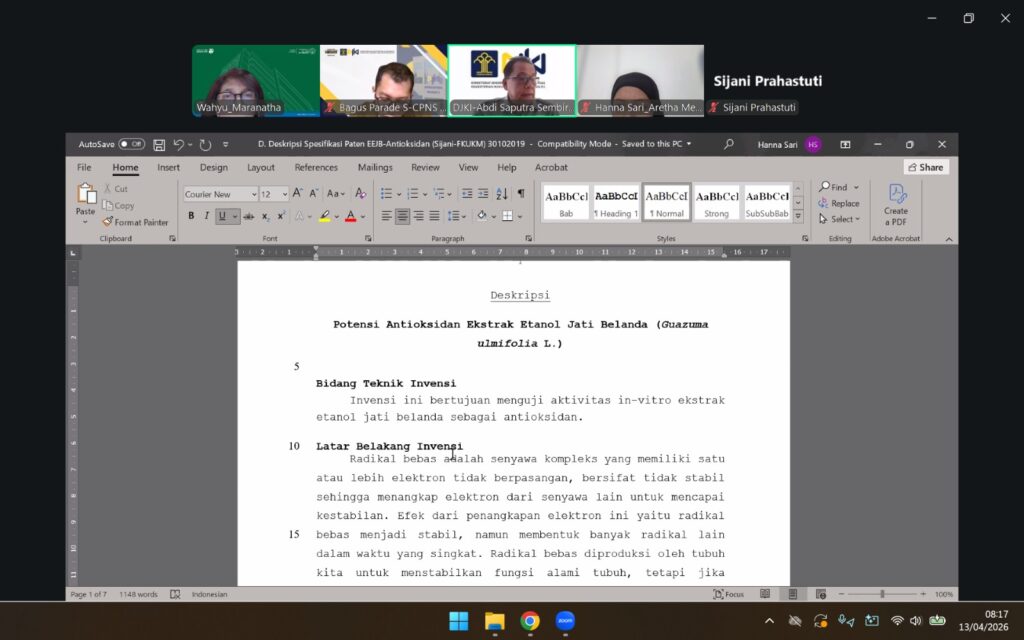Toggle strikethrough text formatting
The image size is (1024, 640).
[x=248, y=216]
